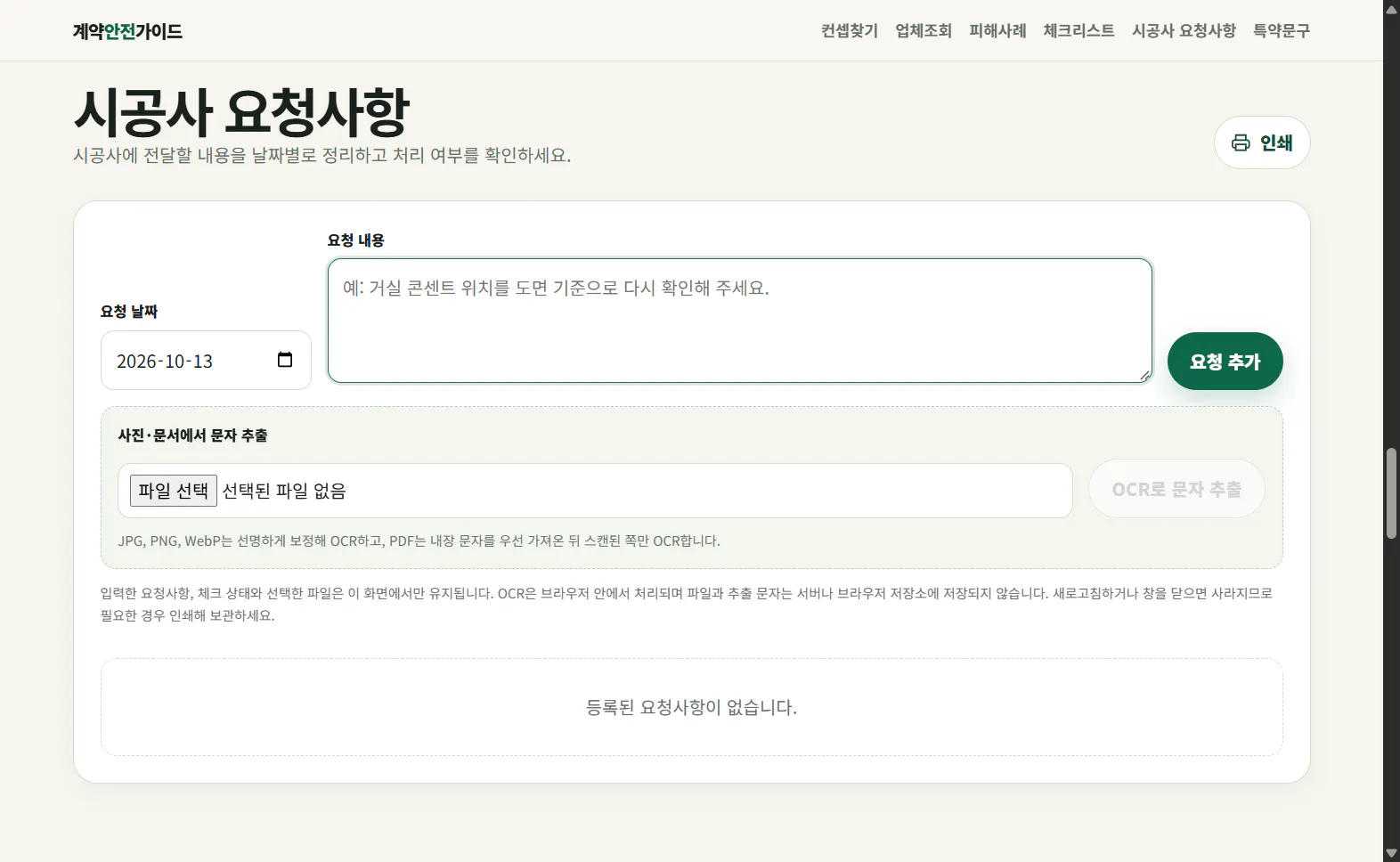Click the 등록된 요청사항이 없습니다. message

(x=692, y=707)
